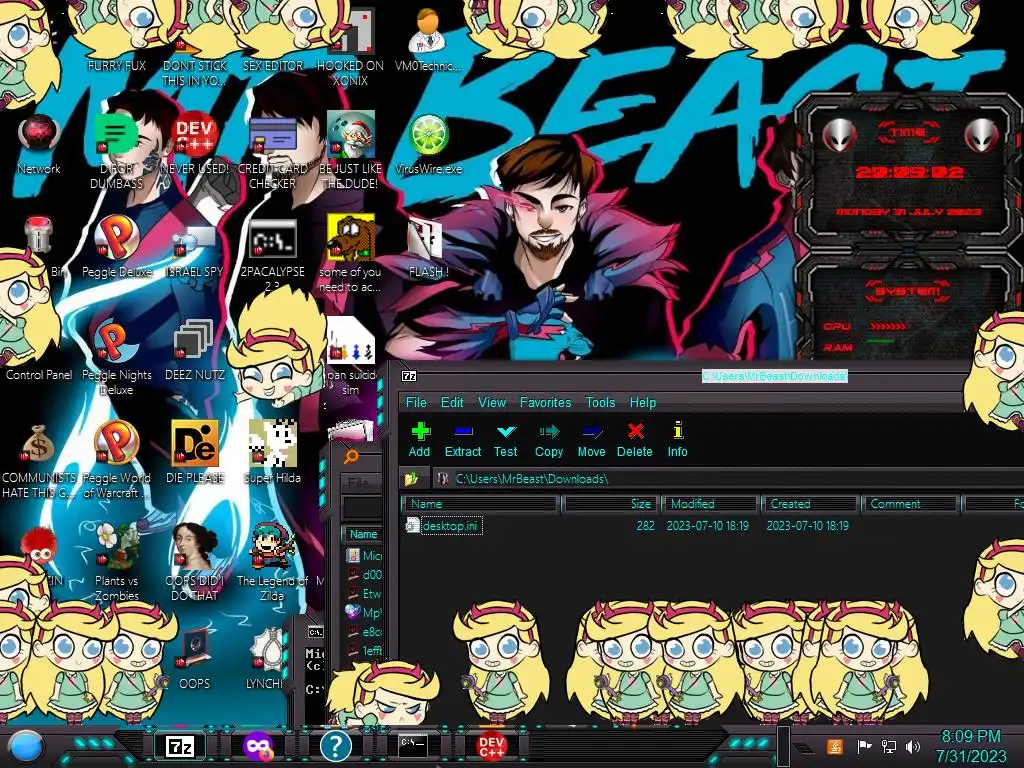Screen dimensions: 1024x768
Task: Open Edit menu in 7-Zip
Action: 452,402
